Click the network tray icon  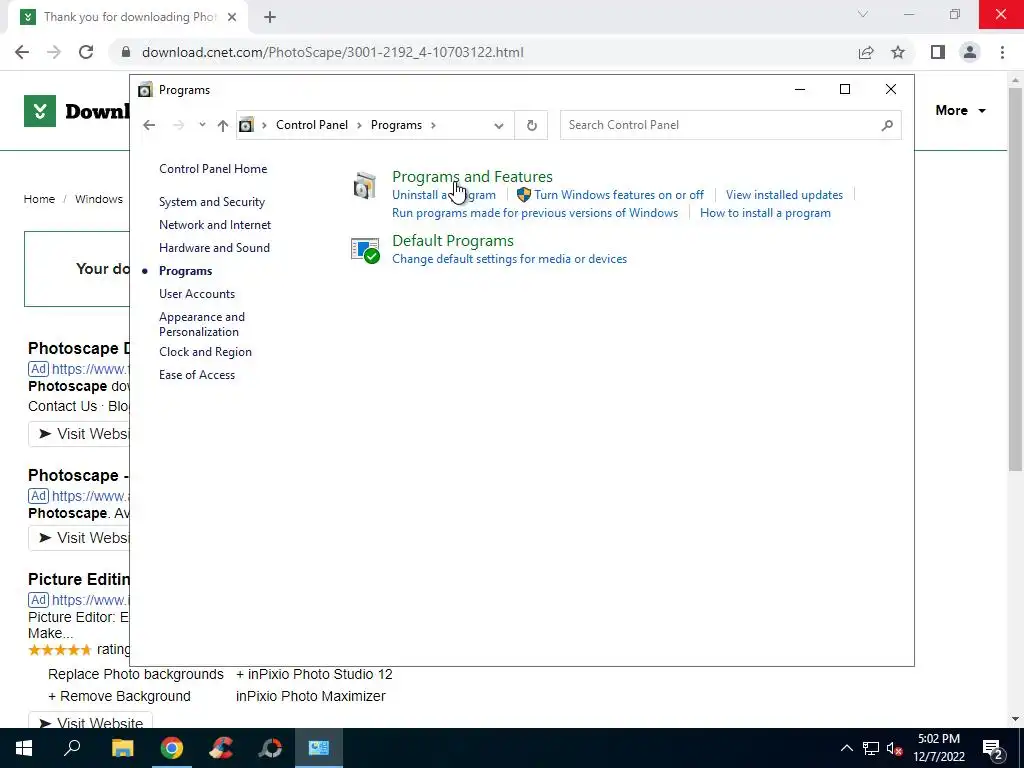[x=871, y=748]
